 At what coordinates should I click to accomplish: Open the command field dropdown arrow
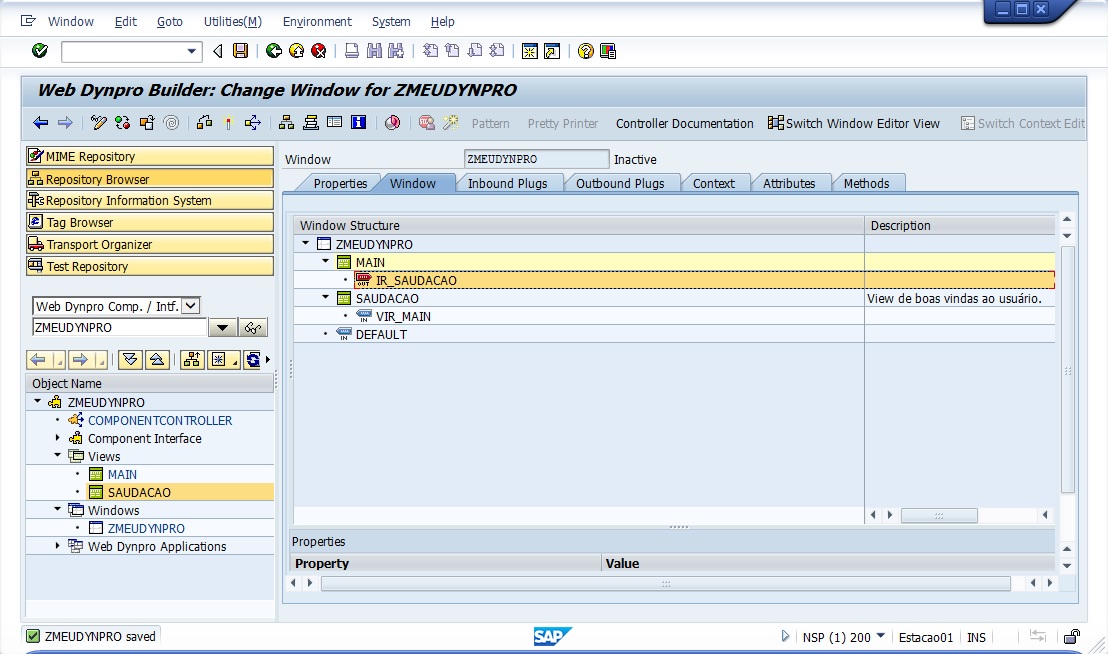click(193, 51)
